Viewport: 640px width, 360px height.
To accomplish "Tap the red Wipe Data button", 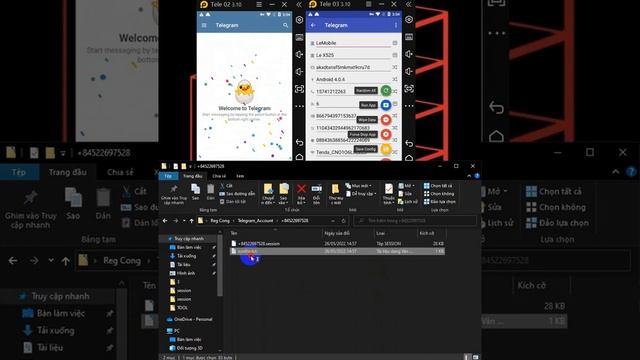I will point(386,120).
